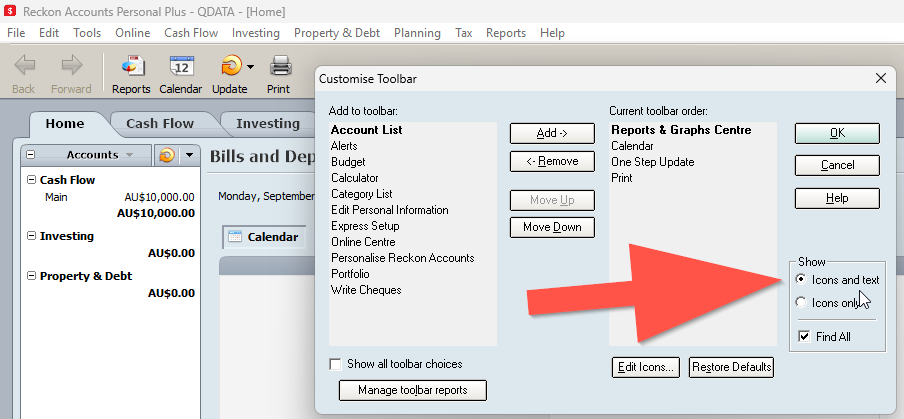Screen dimensions: 904x419
Task: Click the update icon in Accounts bar
Action: [x=167, y=154]
